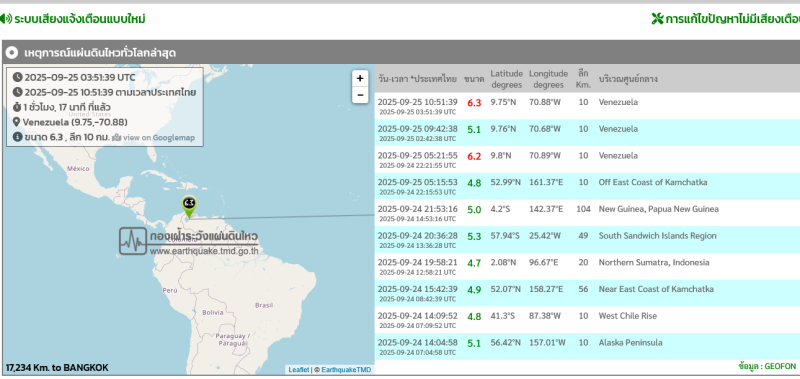The height and width of the screenshot is (379, 800).
Task: Open 'view on Googlemap' link
Action: pyautogui.click(x=159, y=138)
